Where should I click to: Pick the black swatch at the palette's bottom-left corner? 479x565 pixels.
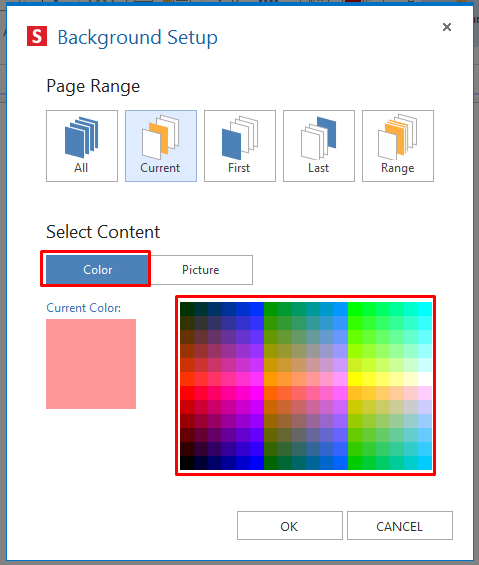point(187,463)
